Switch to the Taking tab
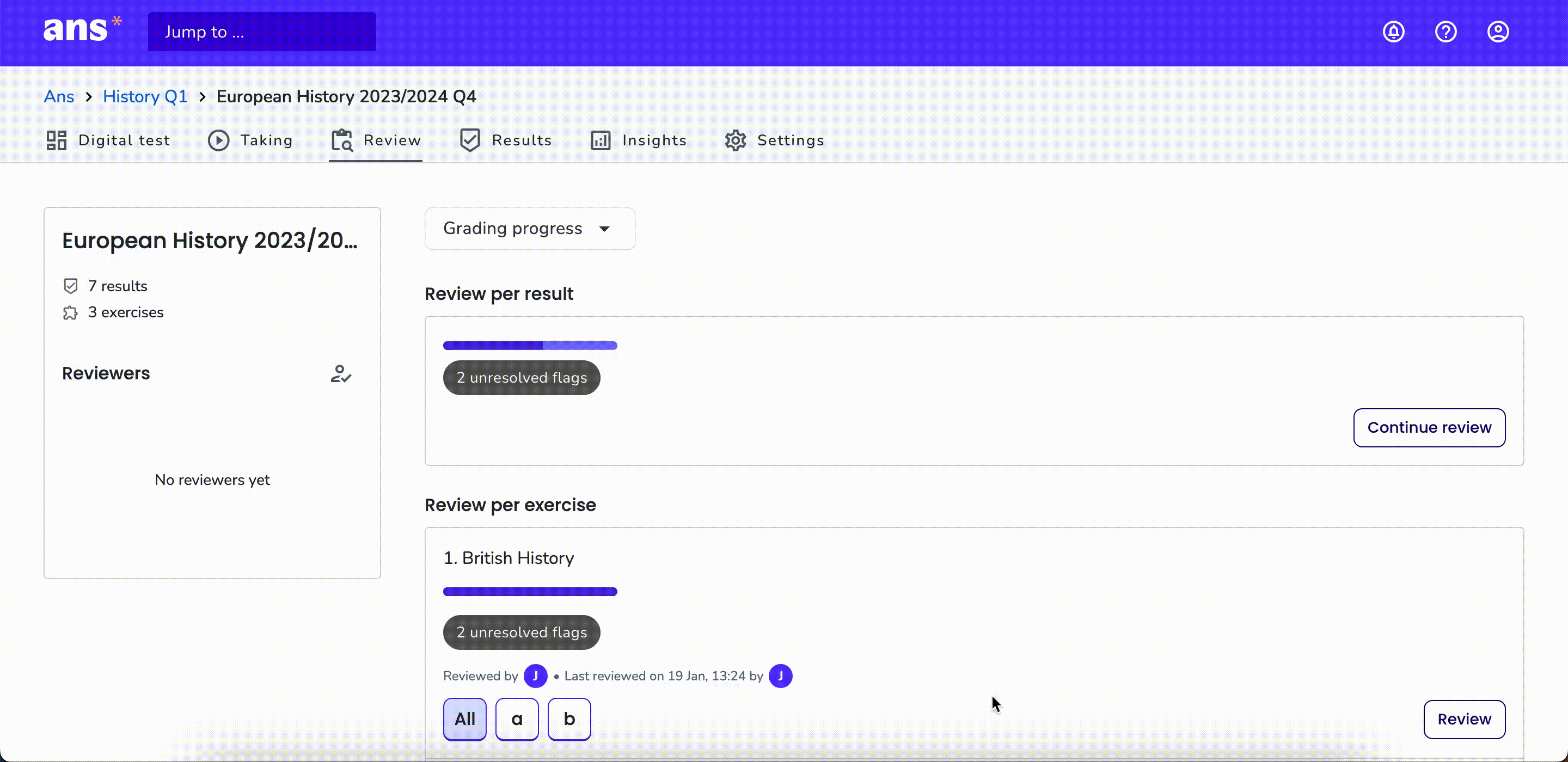 pos(250,140)
